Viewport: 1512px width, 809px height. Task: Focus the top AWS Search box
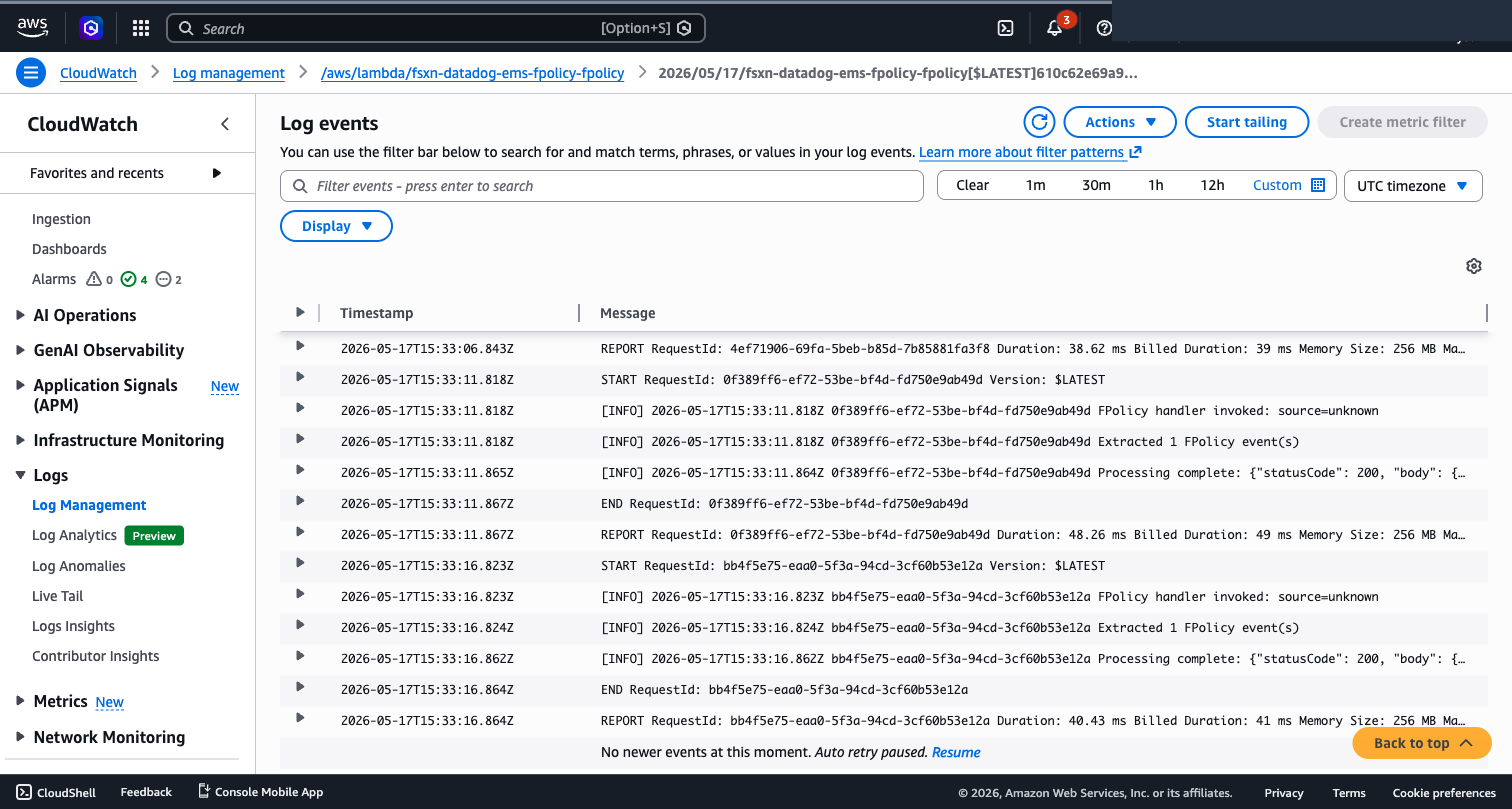click(x=436, y=28)
